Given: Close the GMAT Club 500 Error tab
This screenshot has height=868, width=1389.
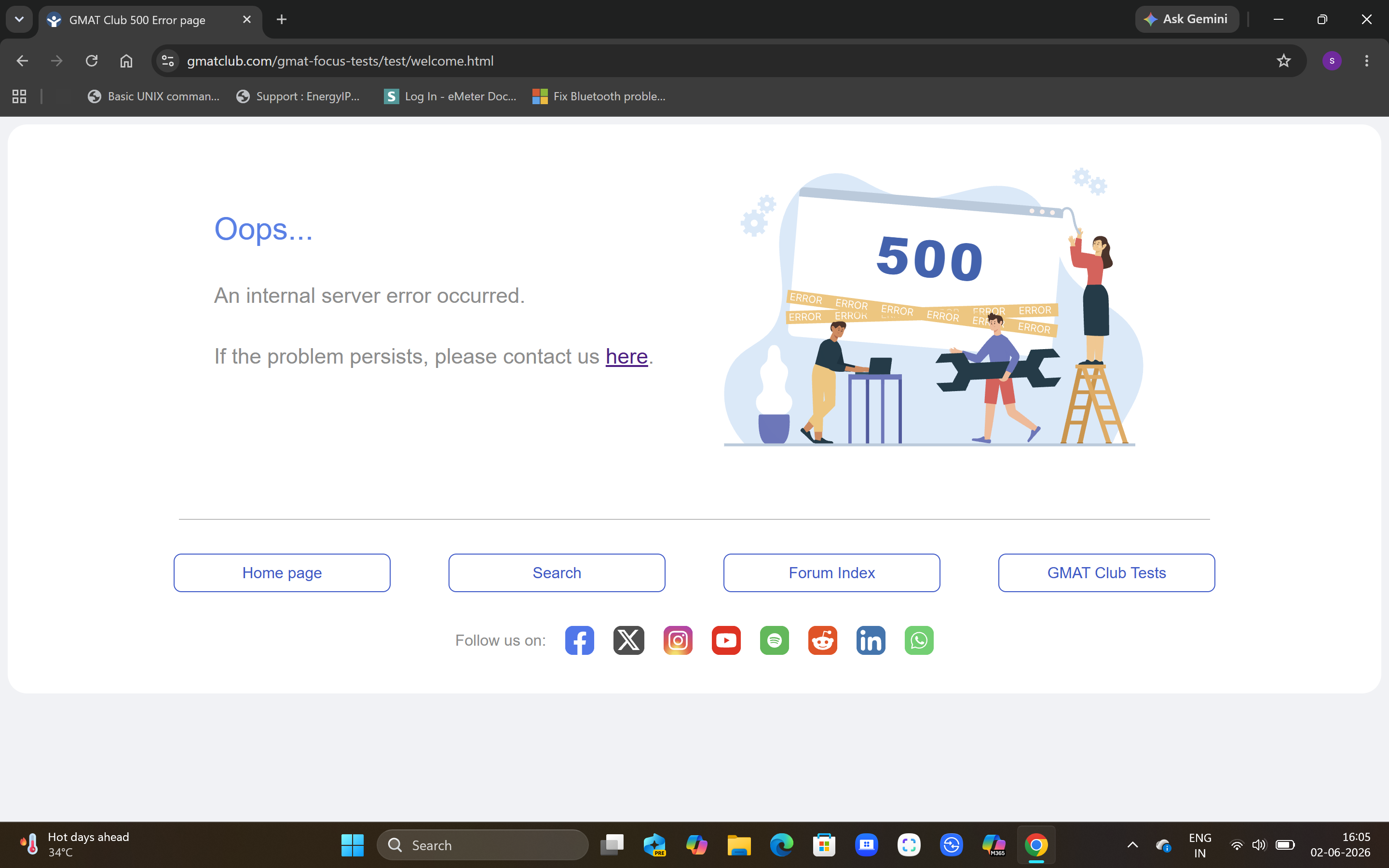Looking at the screenshot, I should tap(247, 19).
